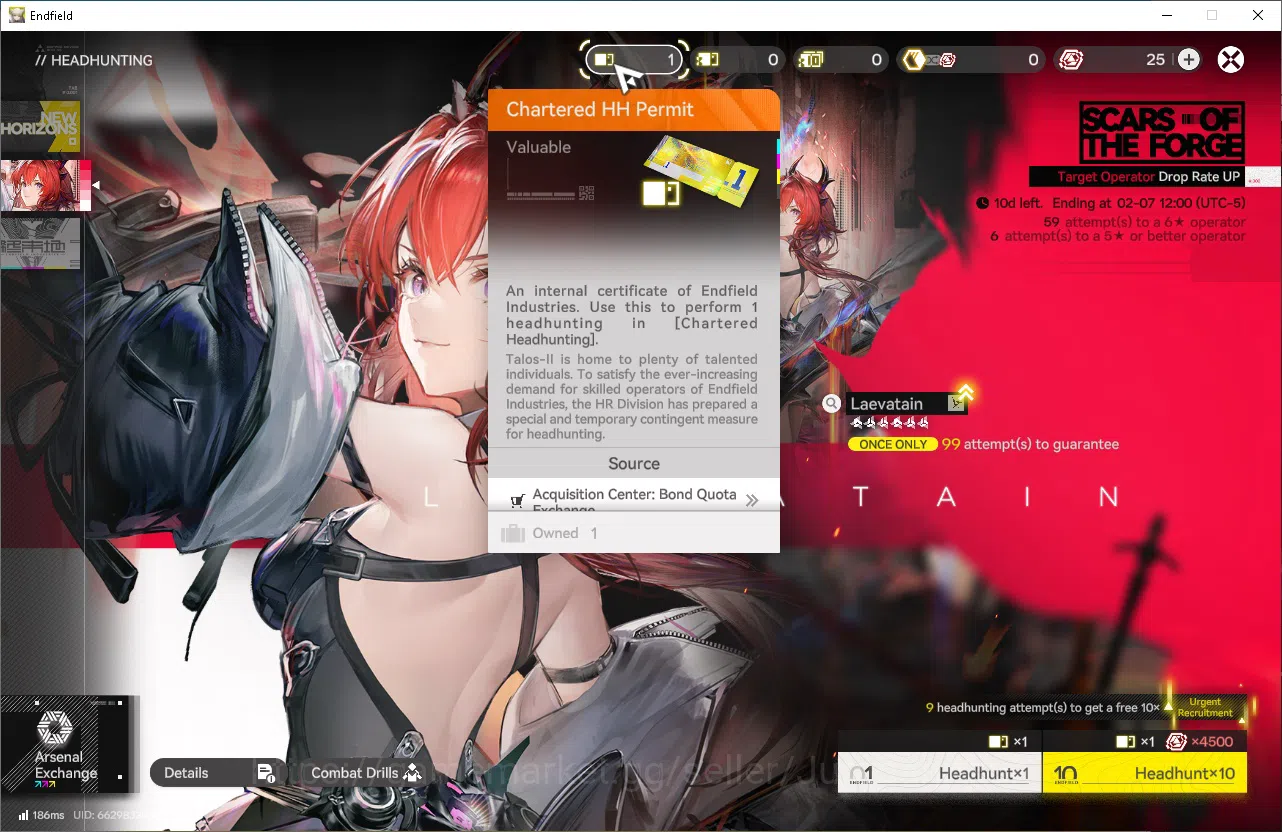
Task: Select New Horizons banner thumbnail
Action: (40, 125)
